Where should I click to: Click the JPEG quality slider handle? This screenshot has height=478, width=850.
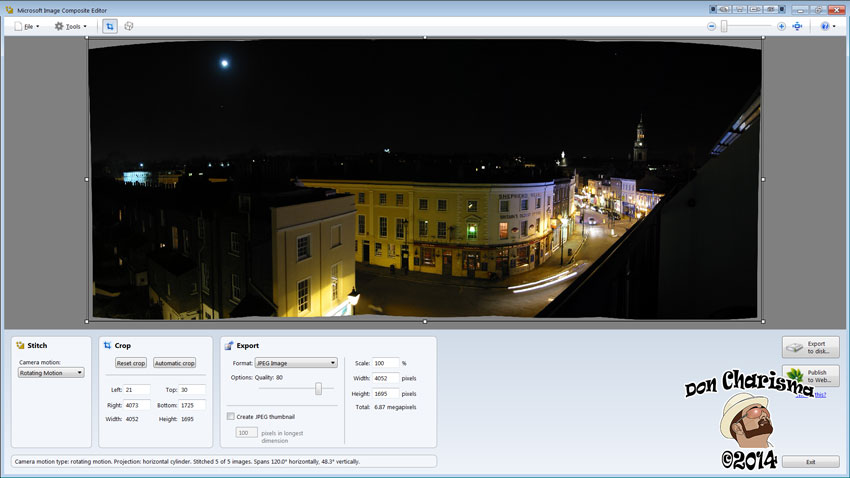(318, 389)
